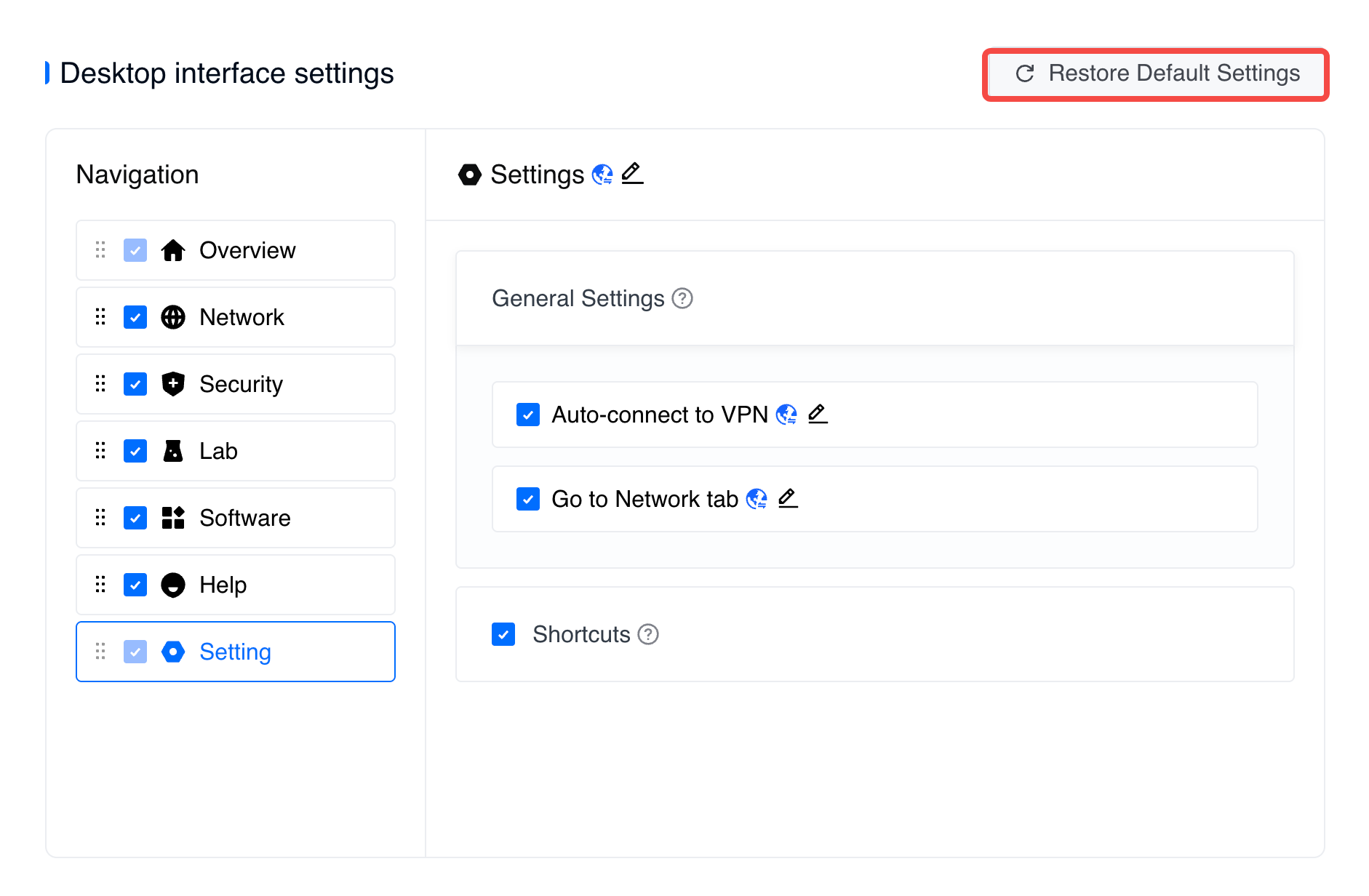Image resolution: width=1369 pixels, height=896 pixels.
Task: Click the edit pencil for Auto-connect to VPN
Action: [818, 414]
